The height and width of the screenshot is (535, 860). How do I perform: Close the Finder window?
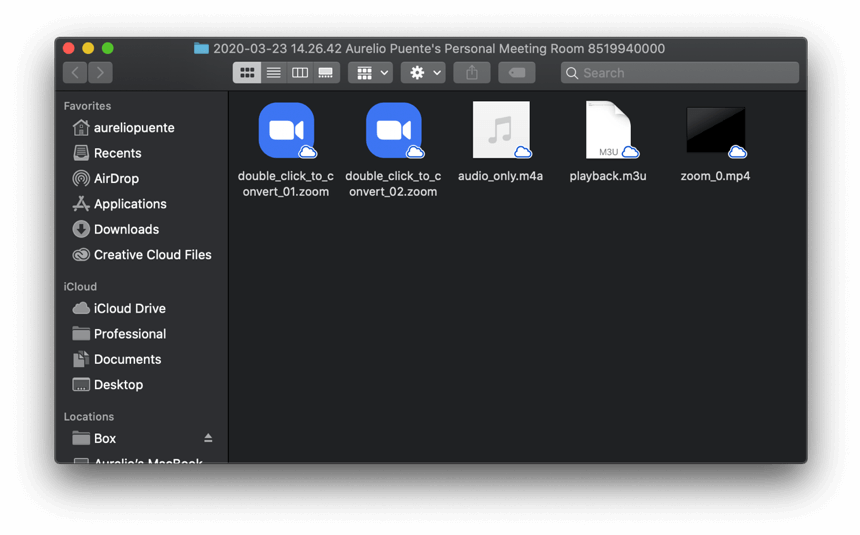(69, 48)
